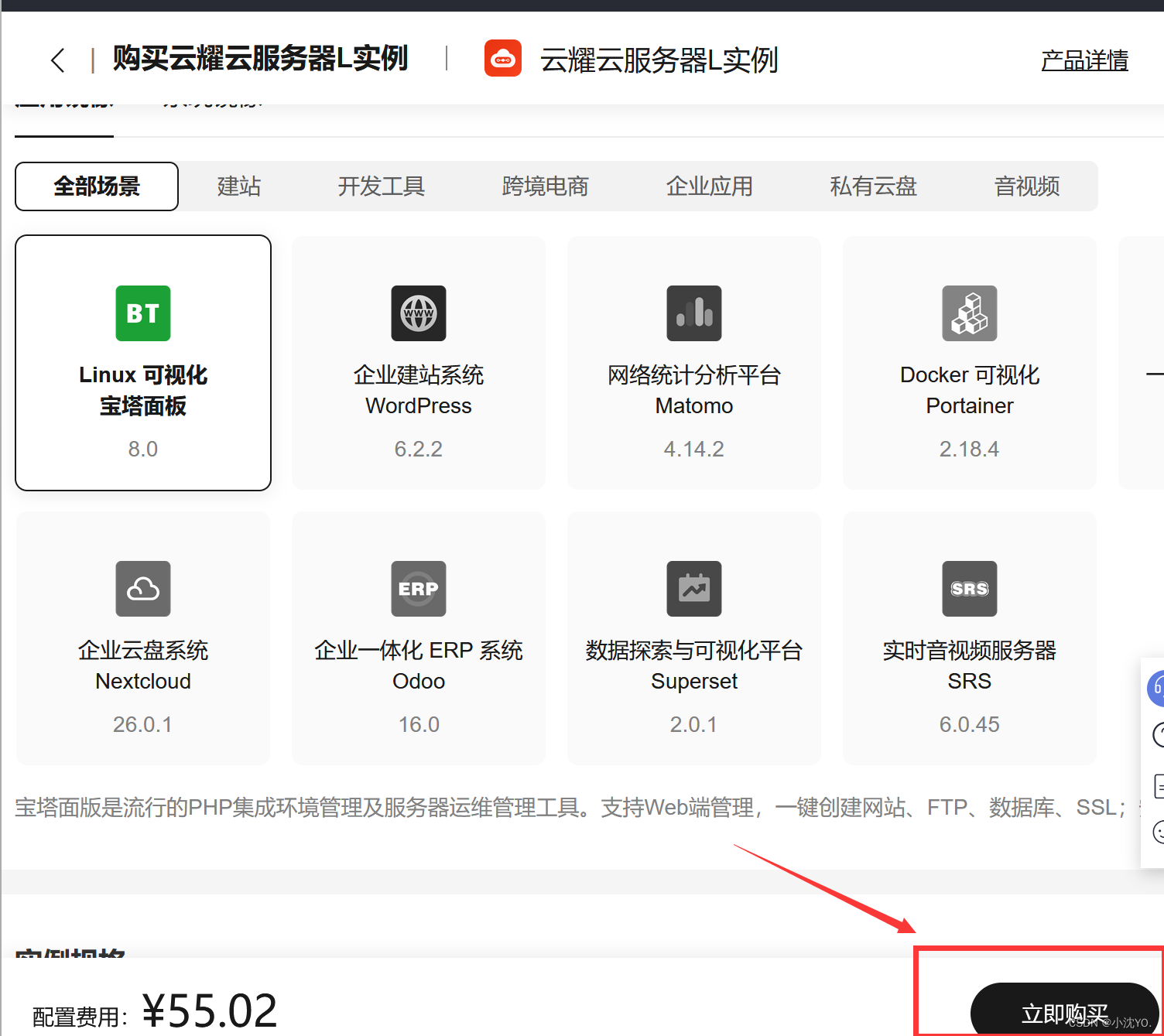
Task: Click the Matomo bar chart icon
Action: point(694,313)
